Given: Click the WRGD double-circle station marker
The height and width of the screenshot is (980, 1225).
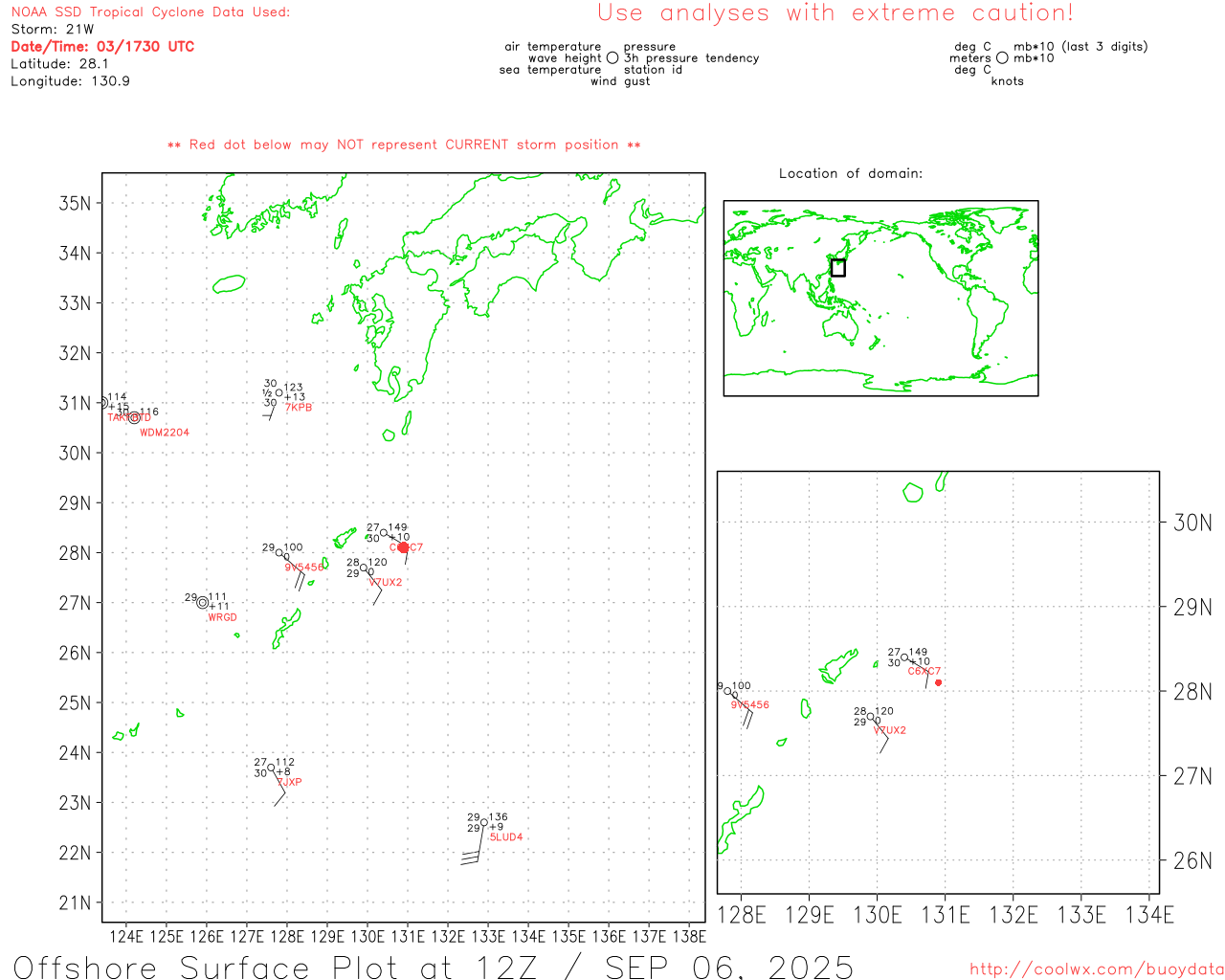Looking at the screenshot, I should (202, 602).
